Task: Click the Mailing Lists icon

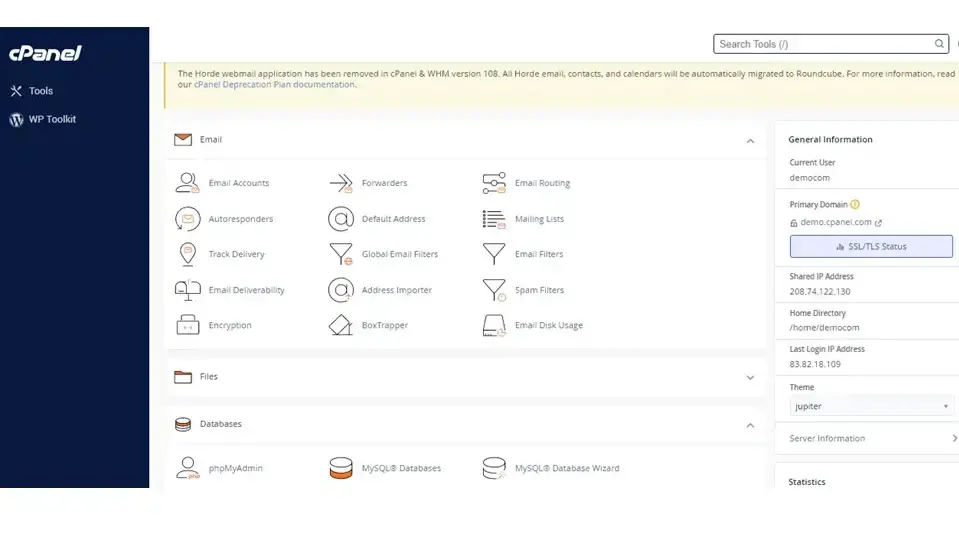Action: pos(494,219)
